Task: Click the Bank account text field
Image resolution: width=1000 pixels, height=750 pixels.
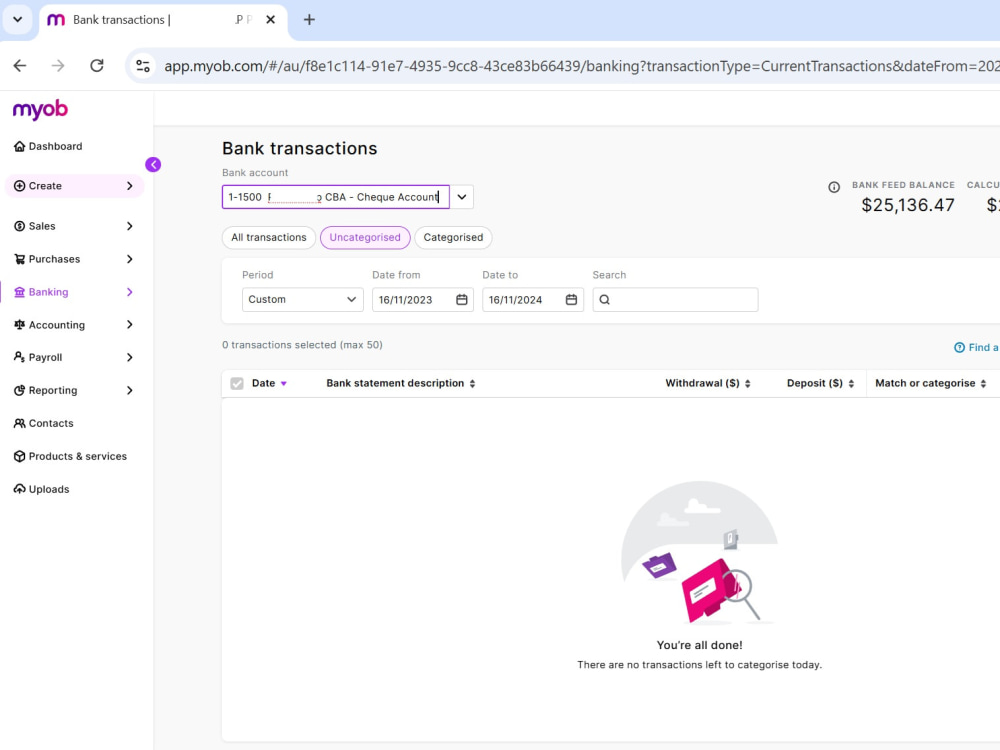Action: click(335, 197)
